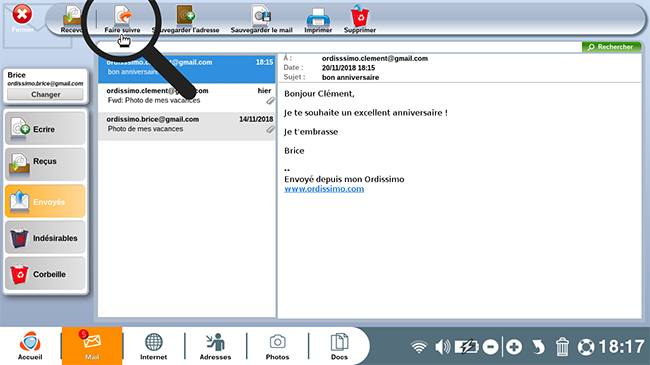This screenshot has height=365, width=650.
Task: Compose a new mail with Ecrire
Action: (45, 129)
